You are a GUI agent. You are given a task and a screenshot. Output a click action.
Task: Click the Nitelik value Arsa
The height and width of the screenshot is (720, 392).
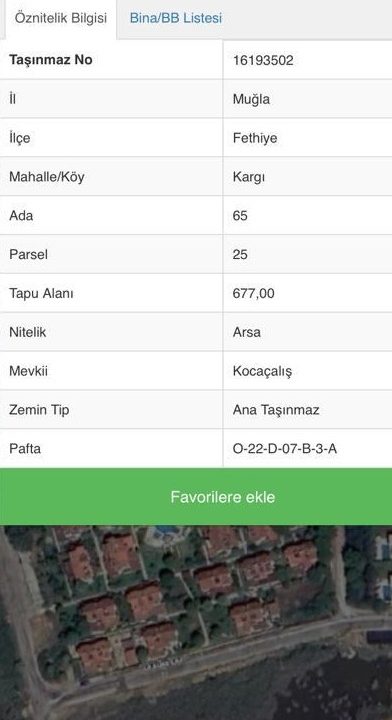(x=246, y=332)
